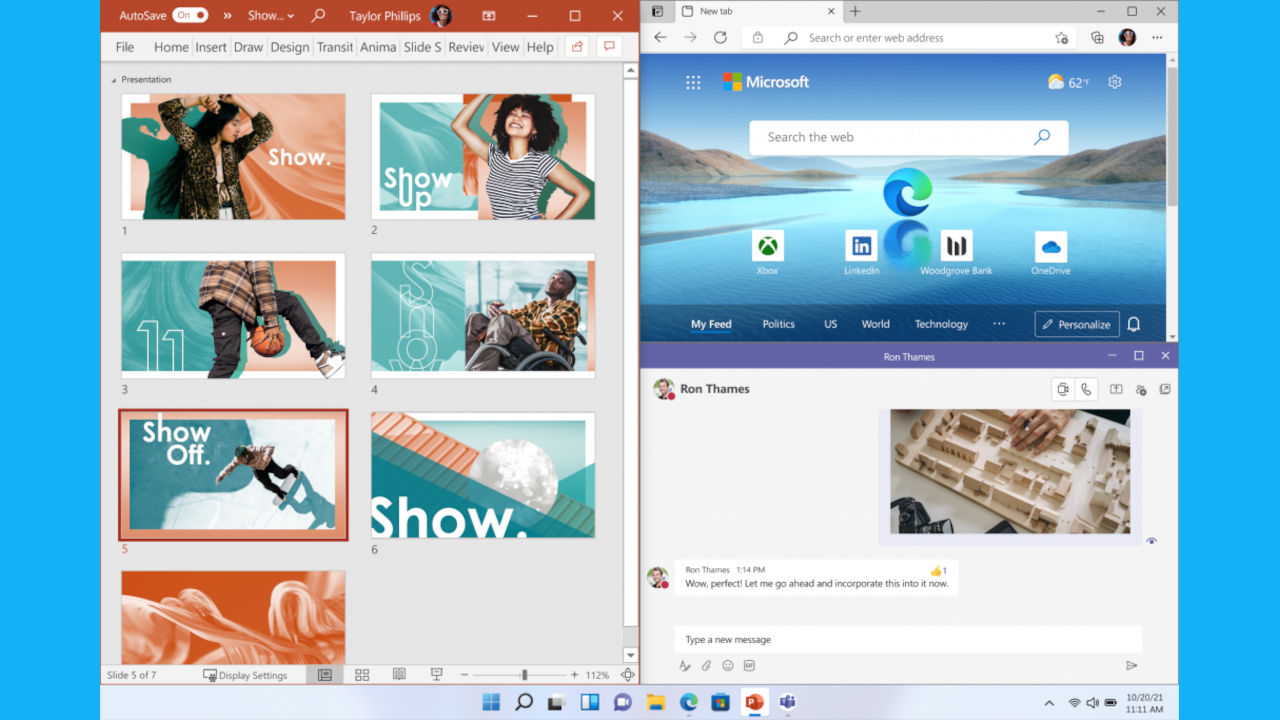This screenshot has width=1280, height=720.
Task: Open the Woodgrove Bank quick link
Action: tap(956, 253)
